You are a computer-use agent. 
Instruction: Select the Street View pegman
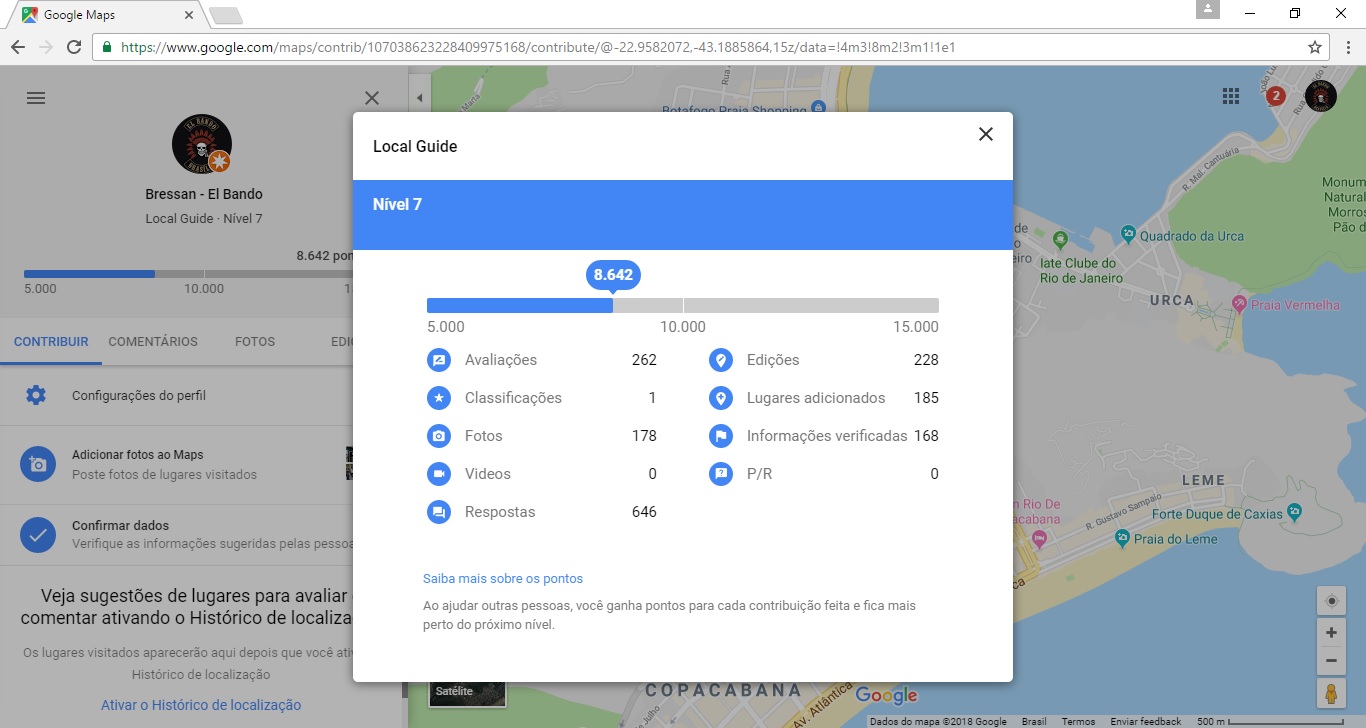point(1332,693)
